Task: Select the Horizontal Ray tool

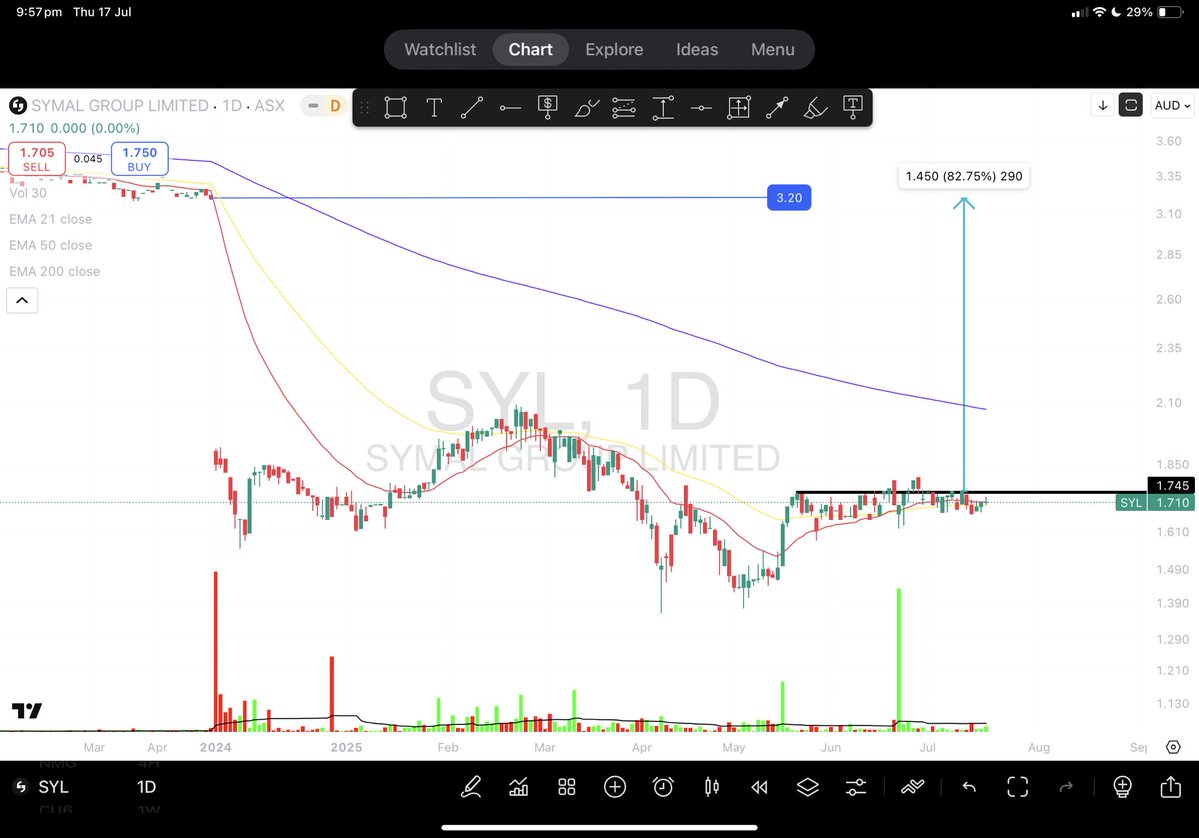Action: pos(510,108)
